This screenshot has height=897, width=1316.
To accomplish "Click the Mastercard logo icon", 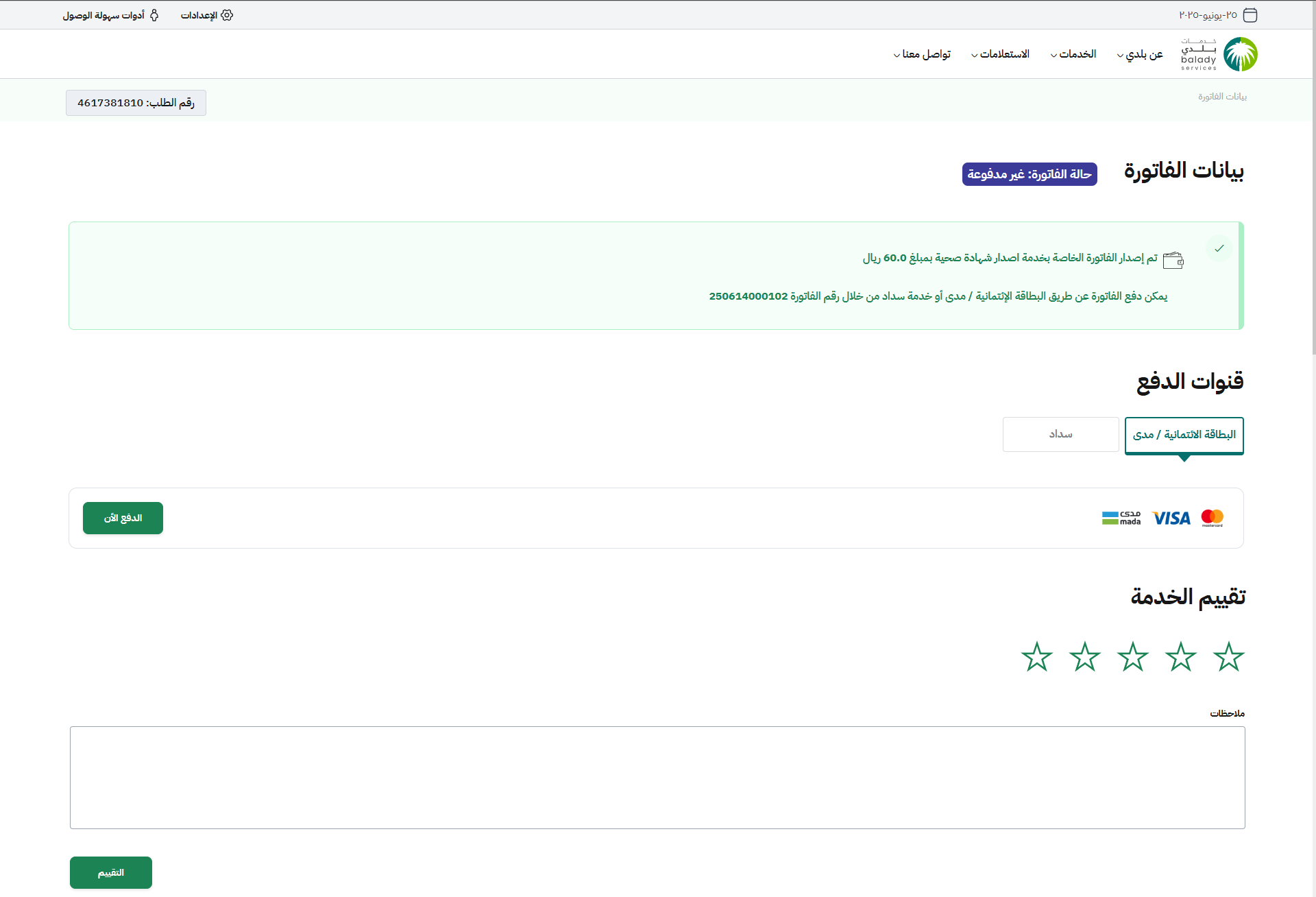I will click(x=1212, y=518).
